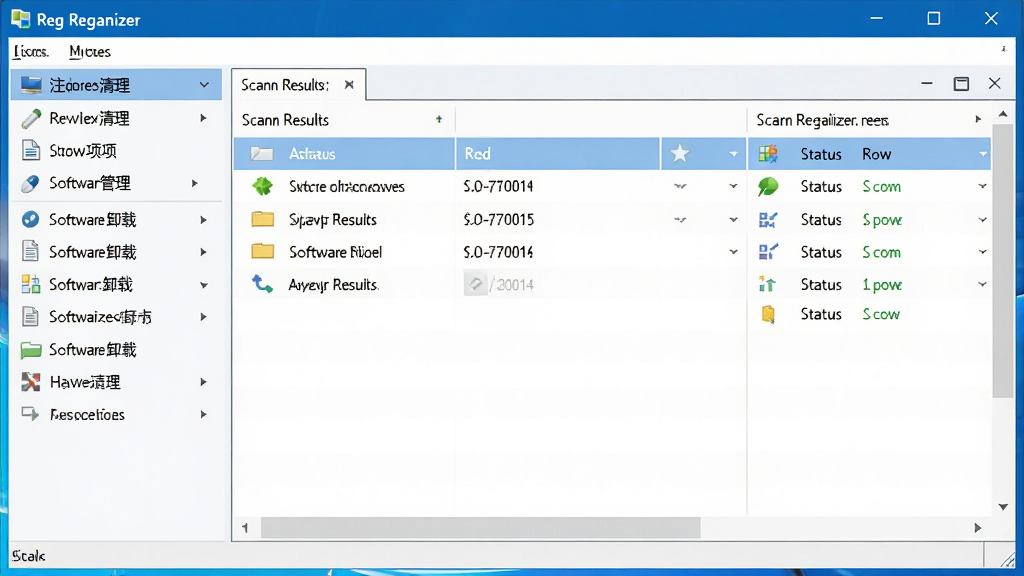Click the pill icon beside Softwar管理

point(30,184)
